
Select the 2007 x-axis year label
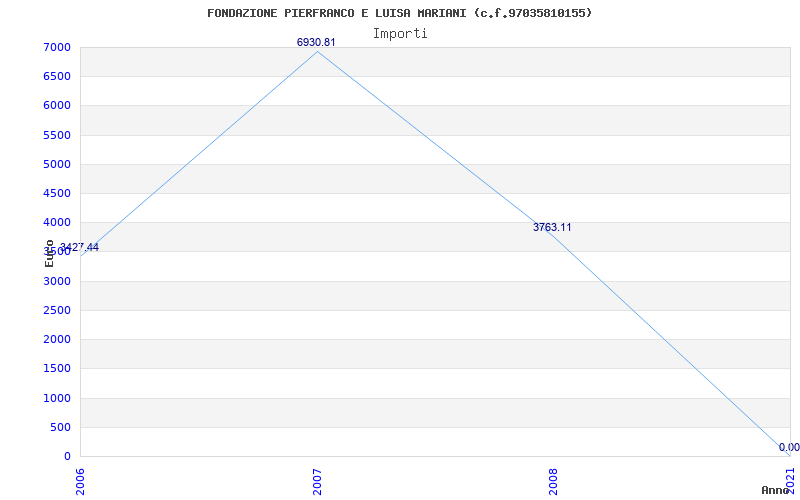[317, 482]
